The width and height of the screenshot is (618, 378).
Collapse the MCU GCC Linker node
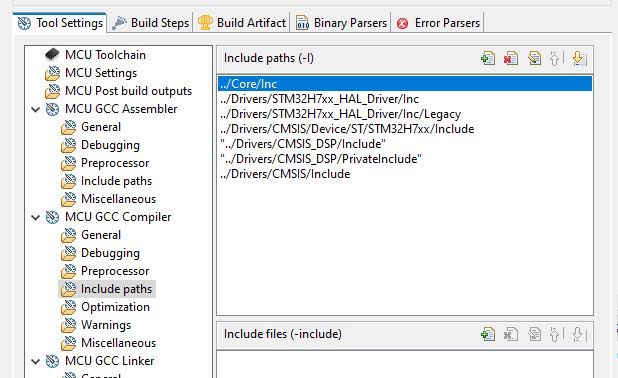point(35,361)
